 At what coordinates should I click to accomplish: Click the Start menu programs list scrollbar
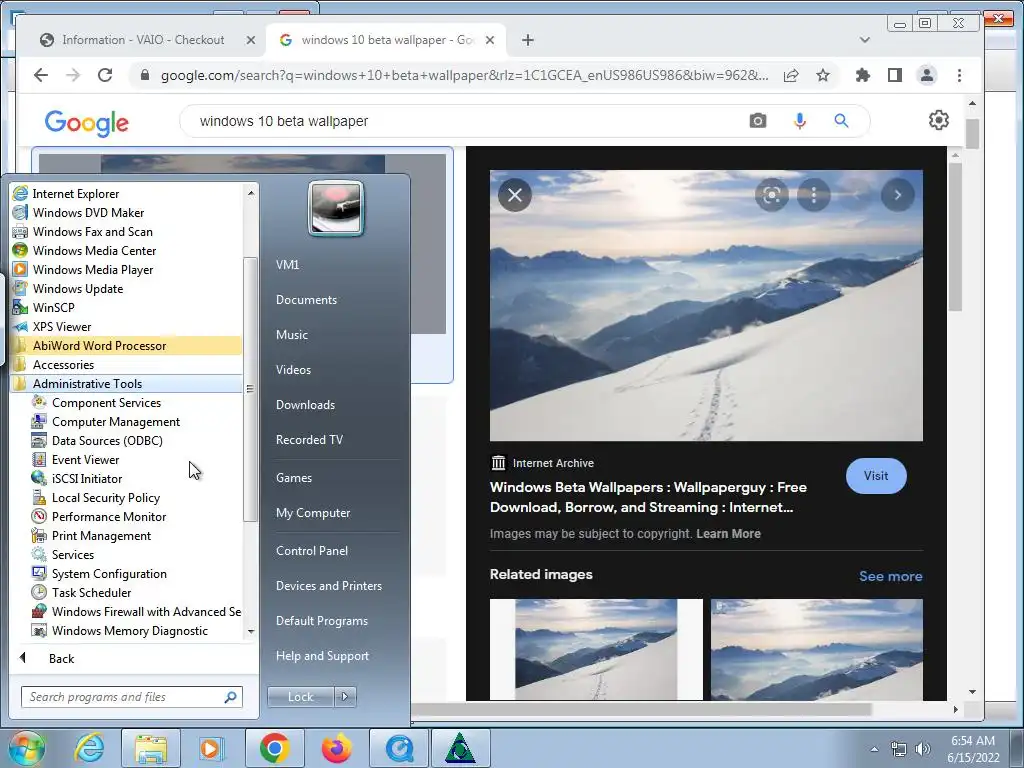pyautogui.click(x=249, y=389)
